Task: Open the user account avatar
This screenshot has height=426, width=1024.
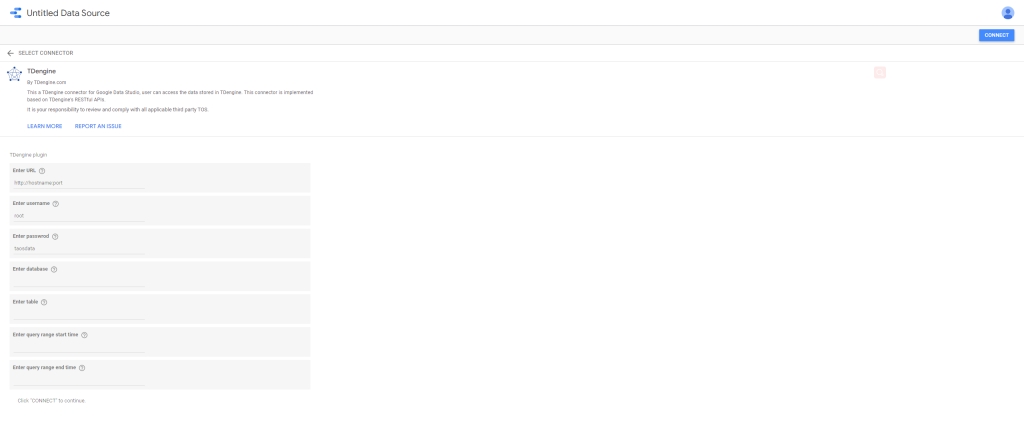Action: (1007, 13)
